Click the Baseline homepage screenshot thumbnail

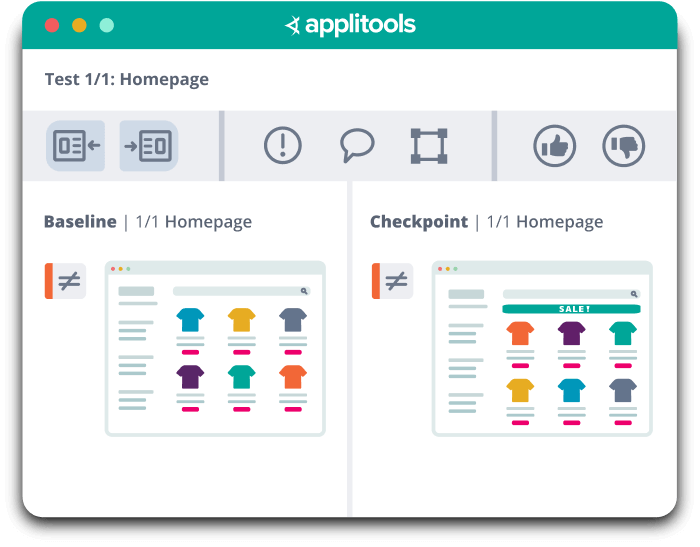pyautogui.click(x=215, y=348)
